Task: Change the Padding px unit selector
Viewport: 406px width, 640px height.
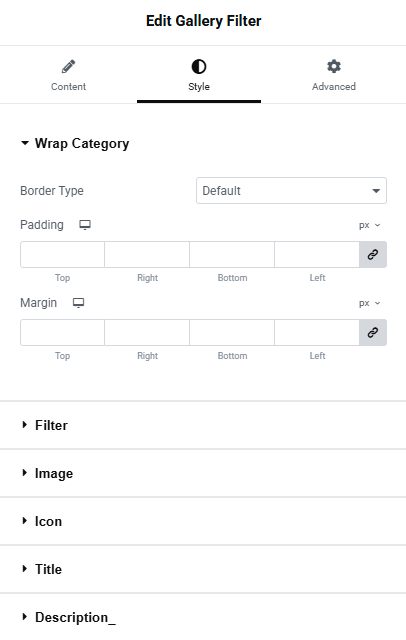Action: point(369,225)
